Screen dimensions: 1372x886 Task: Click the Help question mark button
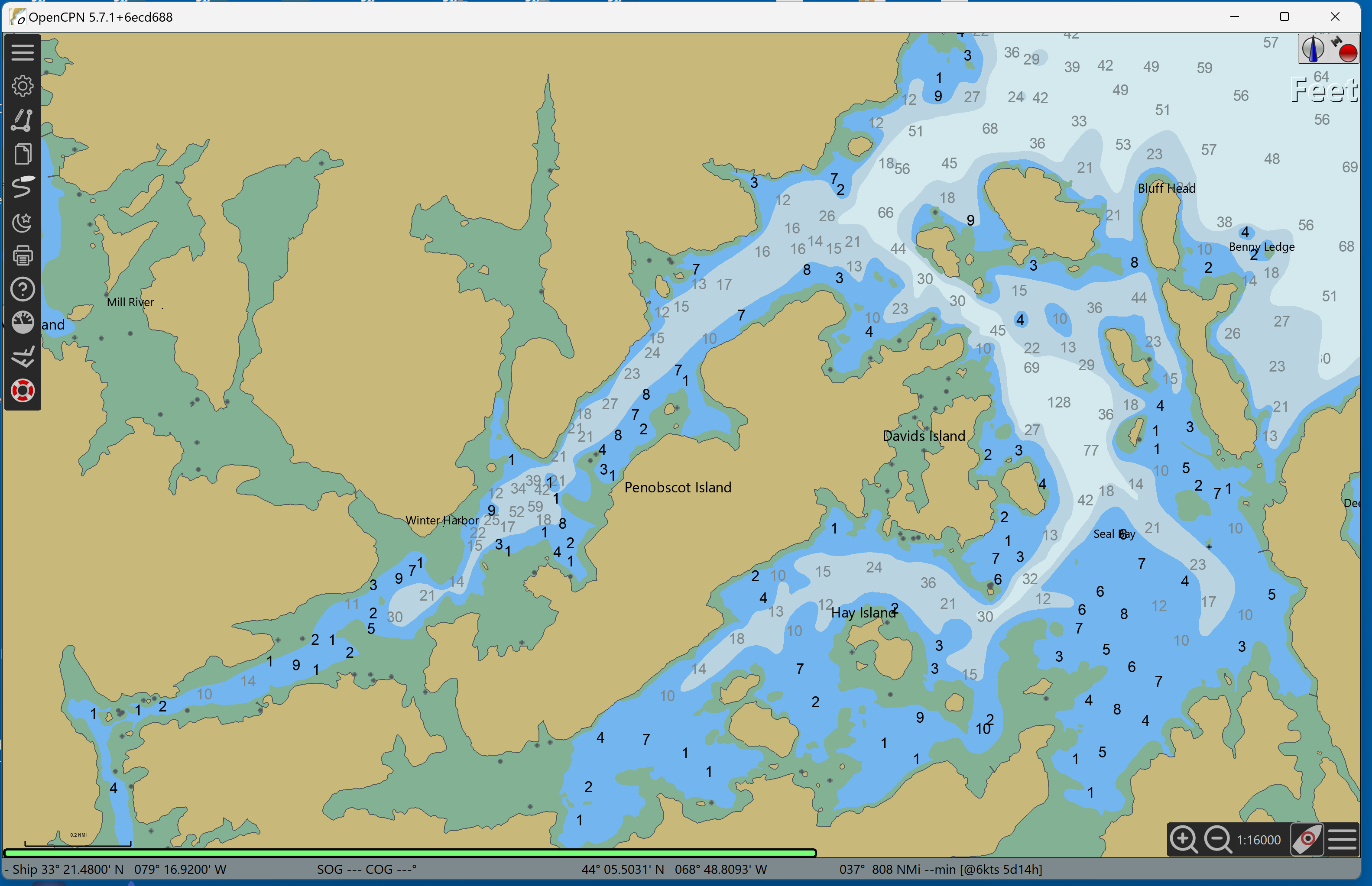coord(23,289)
